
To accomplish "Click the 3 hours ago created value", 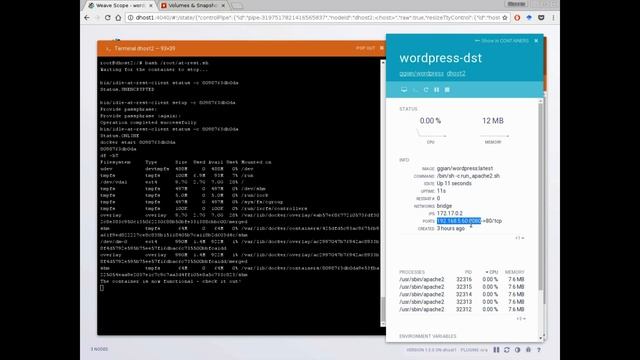I will pyautogui.click(x=451, y=229).
